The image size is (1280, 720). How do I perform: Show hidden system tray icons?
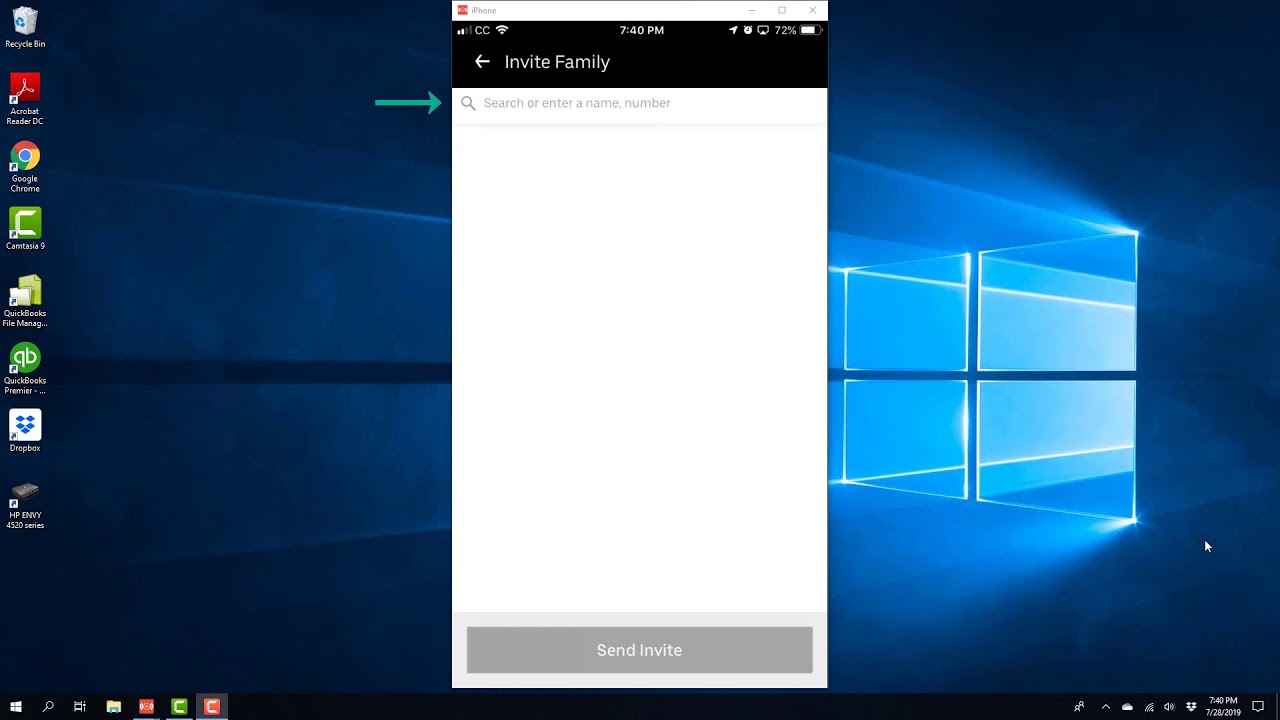[x=1106, y=707]
